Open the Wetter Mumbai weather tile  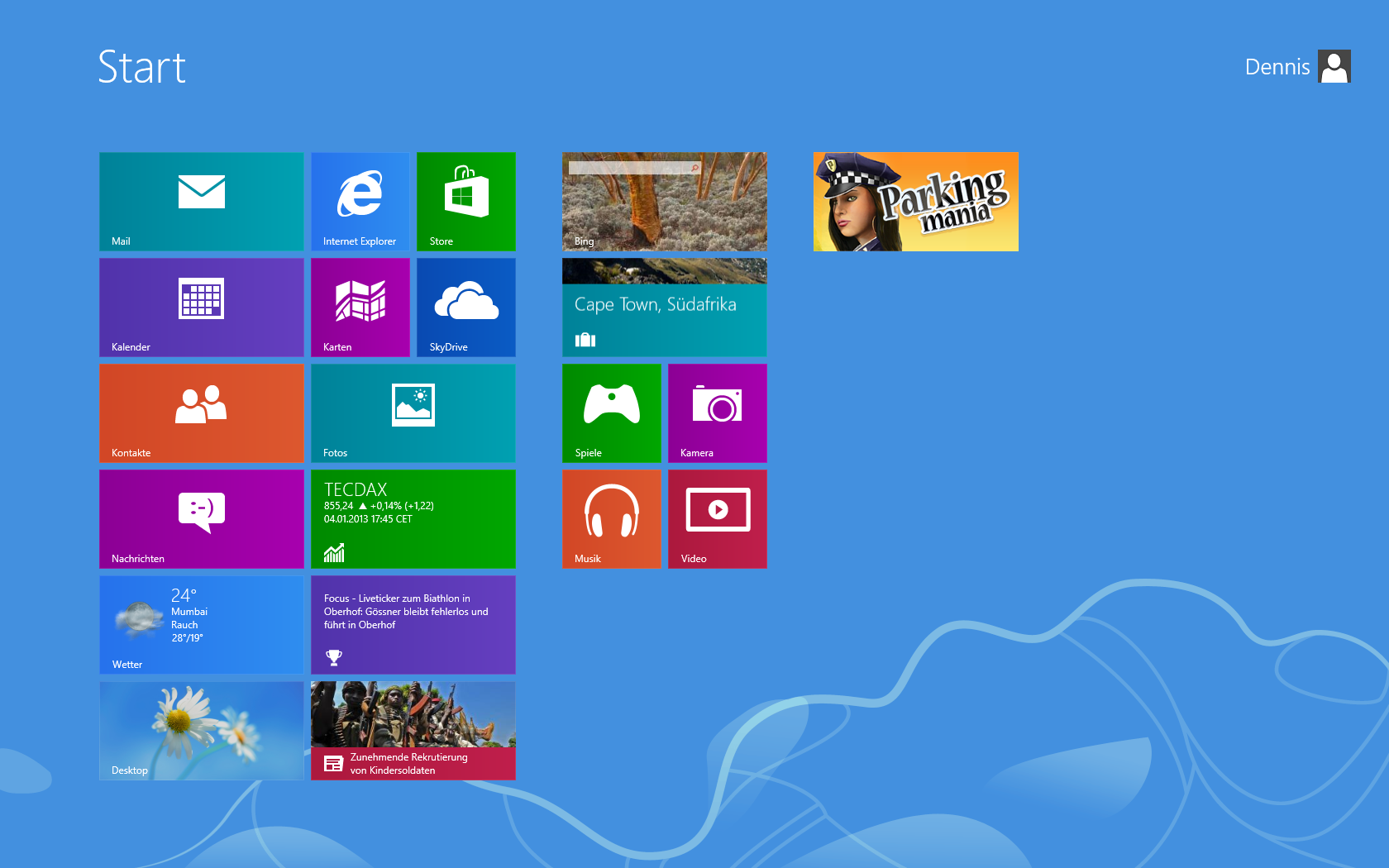pyautogui.click(x=202, y=625)
